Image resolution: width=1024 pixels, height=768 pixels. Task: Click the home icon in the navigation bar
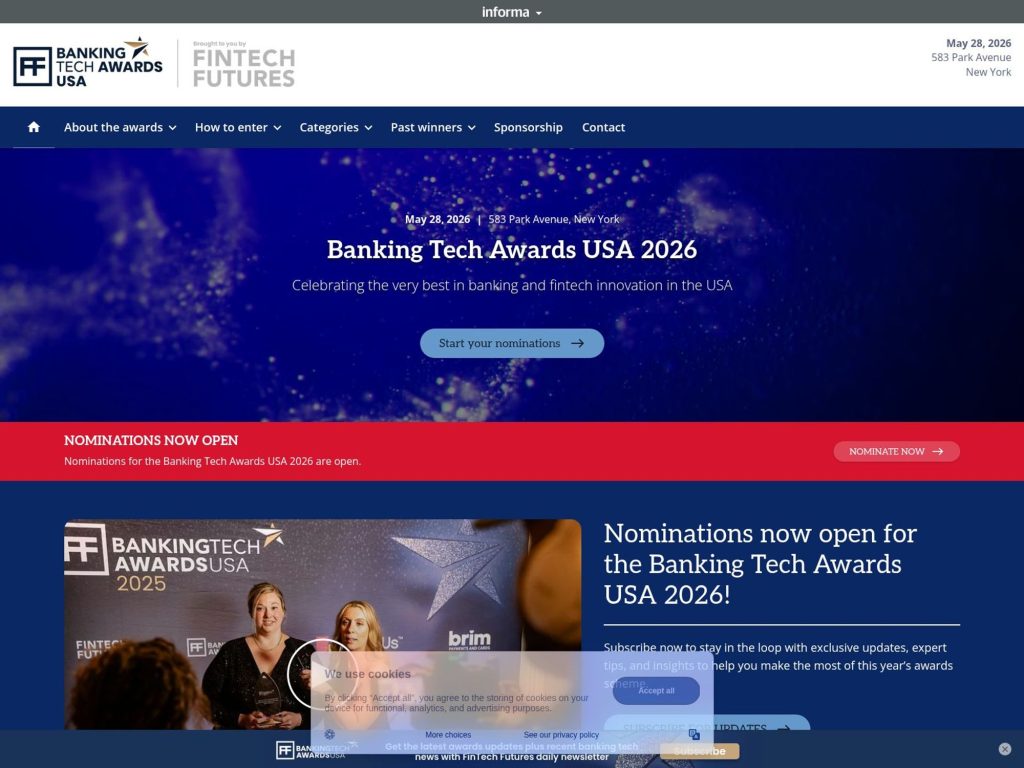[x=33, y=127]
